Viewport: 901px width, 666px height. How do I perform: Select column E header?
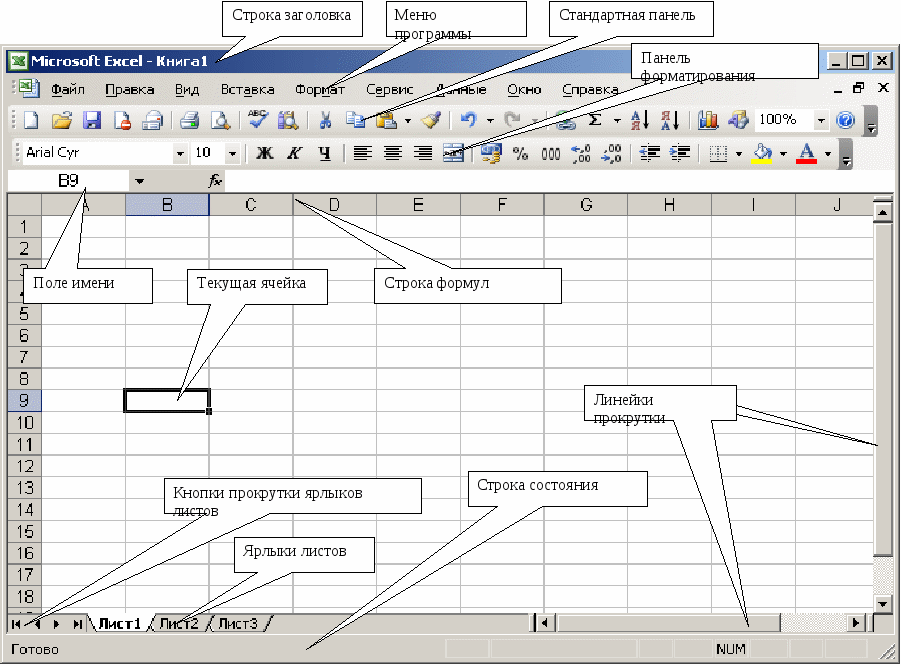(x=418, y=205)
